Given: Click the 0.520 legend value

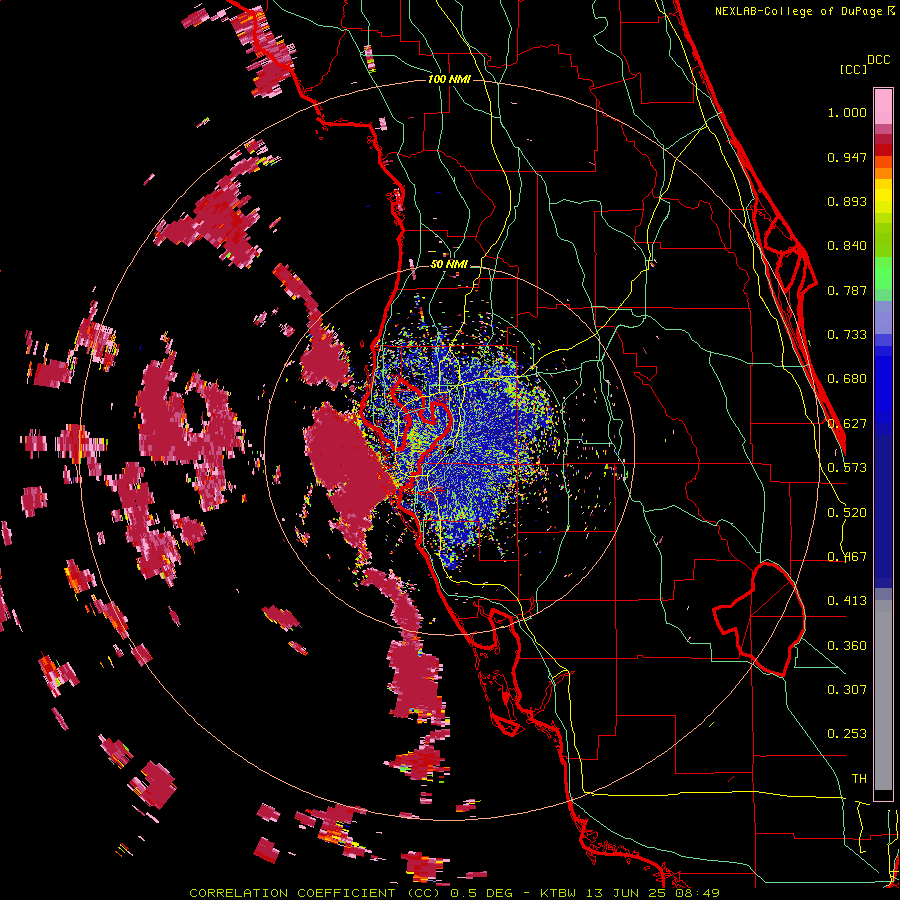Looking at the screenshot, I should tap(847, 513).
